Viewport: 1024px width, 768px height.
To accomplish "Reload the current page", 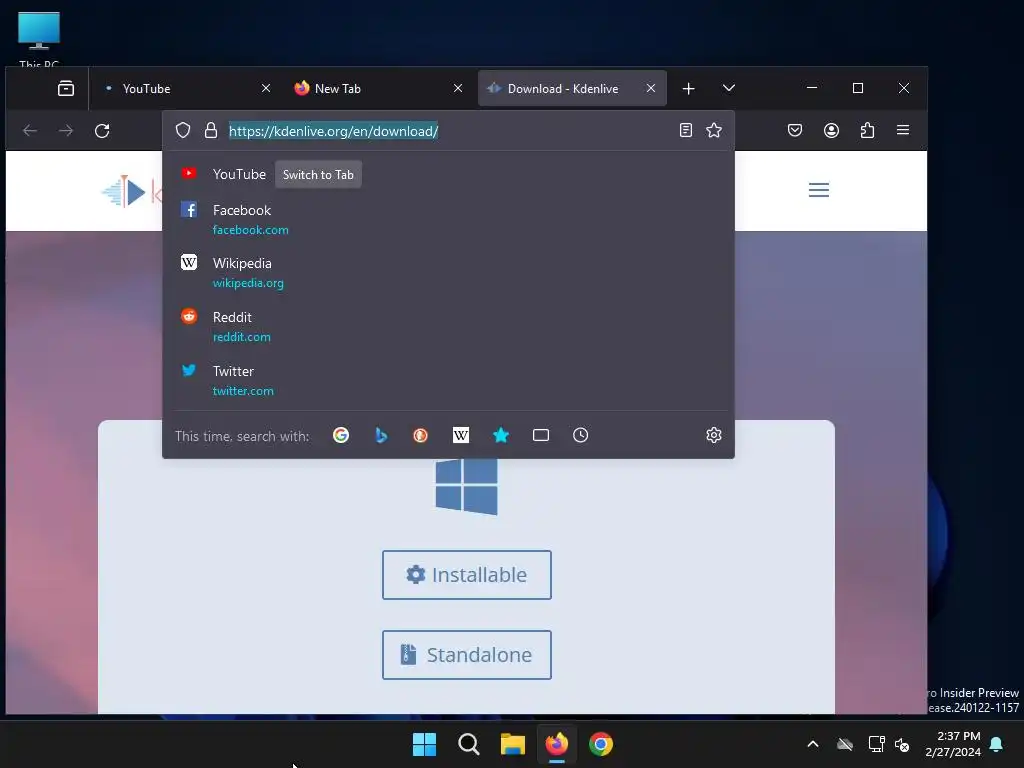I will pos(102,131).
